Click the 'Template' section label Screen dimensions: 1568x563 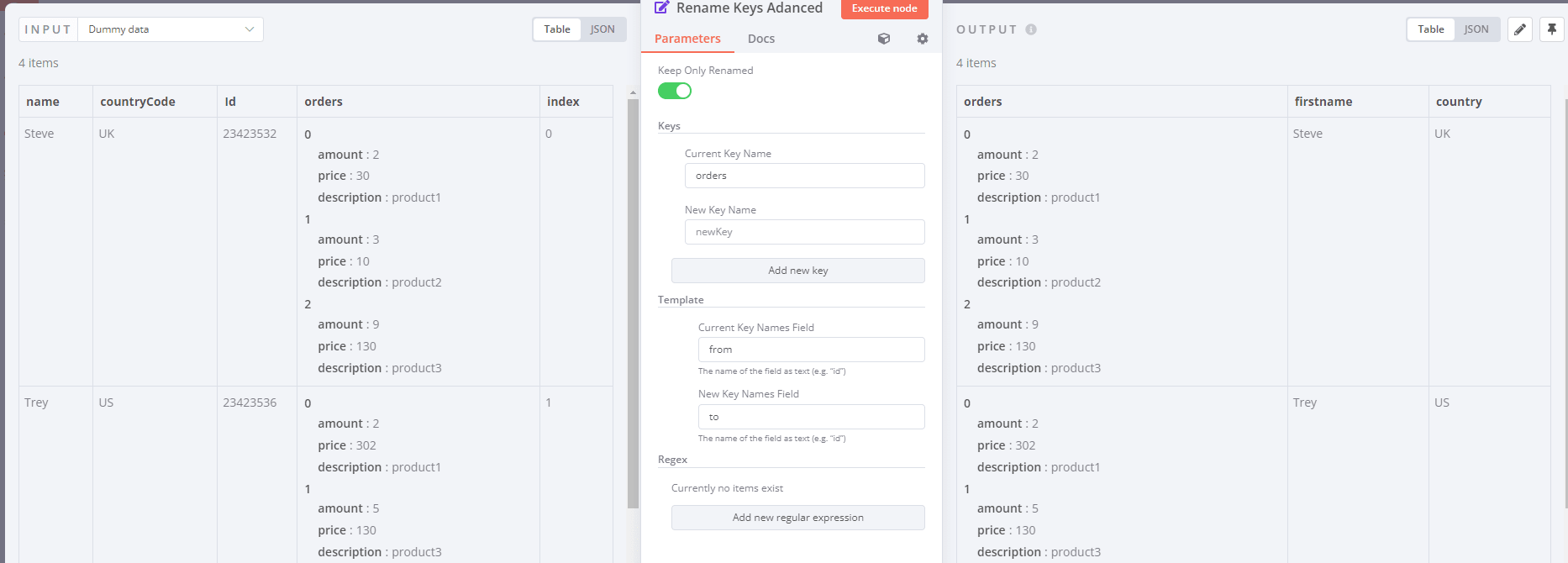coord(681,300)
